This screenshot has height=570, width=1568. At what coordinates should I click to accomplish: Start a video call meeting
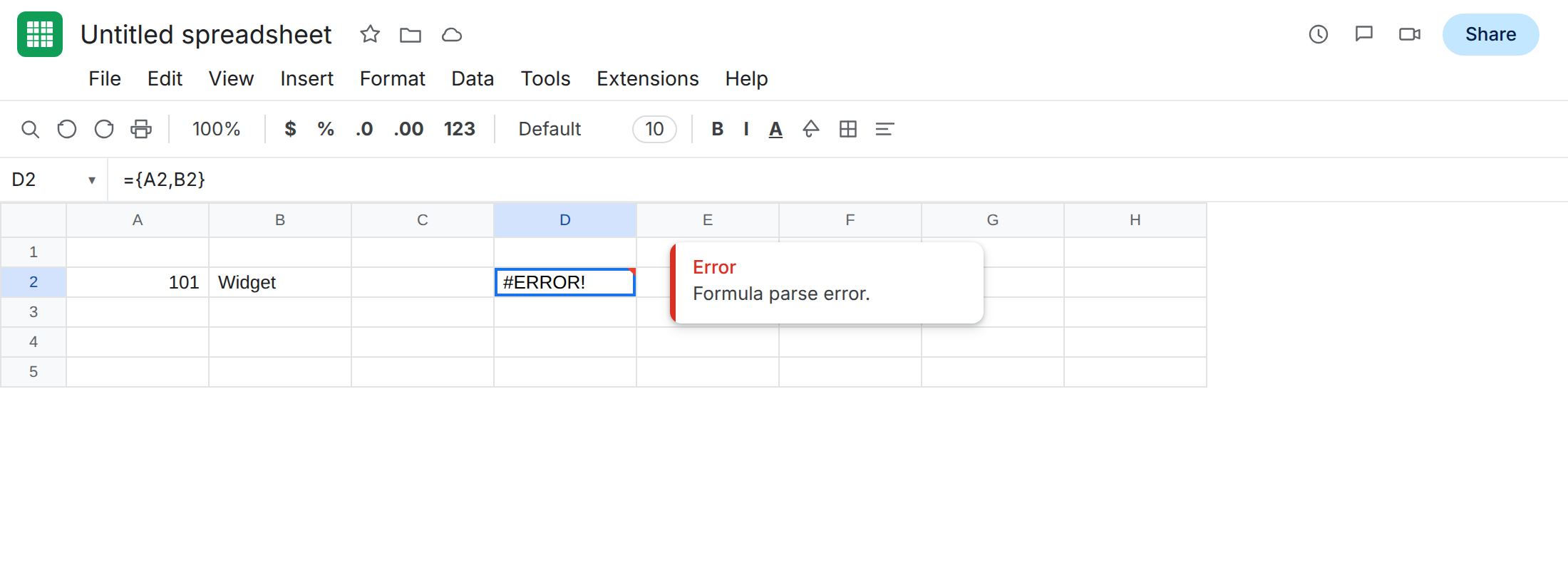(x=1410, y=34)
